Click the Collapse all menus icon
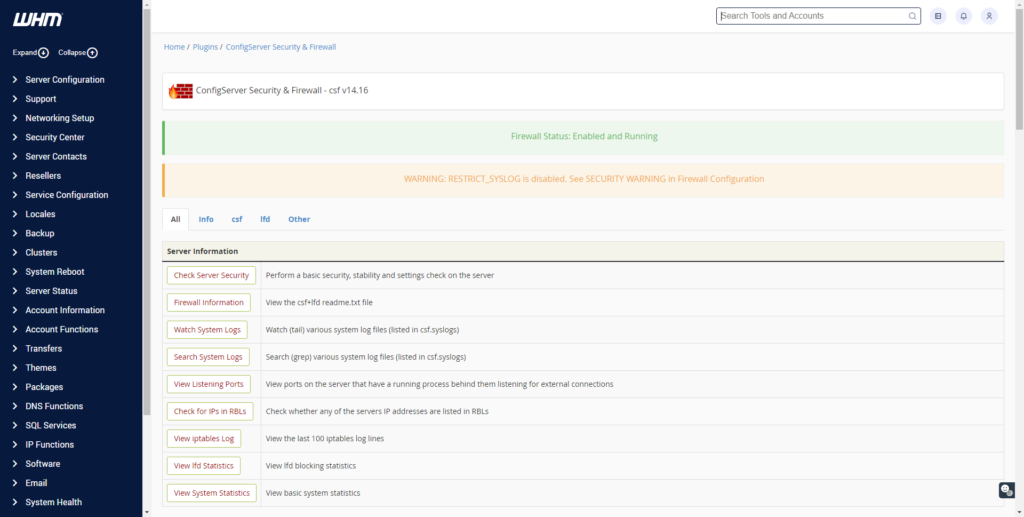This screenshot has height=517, width=1024. click(x=93, y=53)
